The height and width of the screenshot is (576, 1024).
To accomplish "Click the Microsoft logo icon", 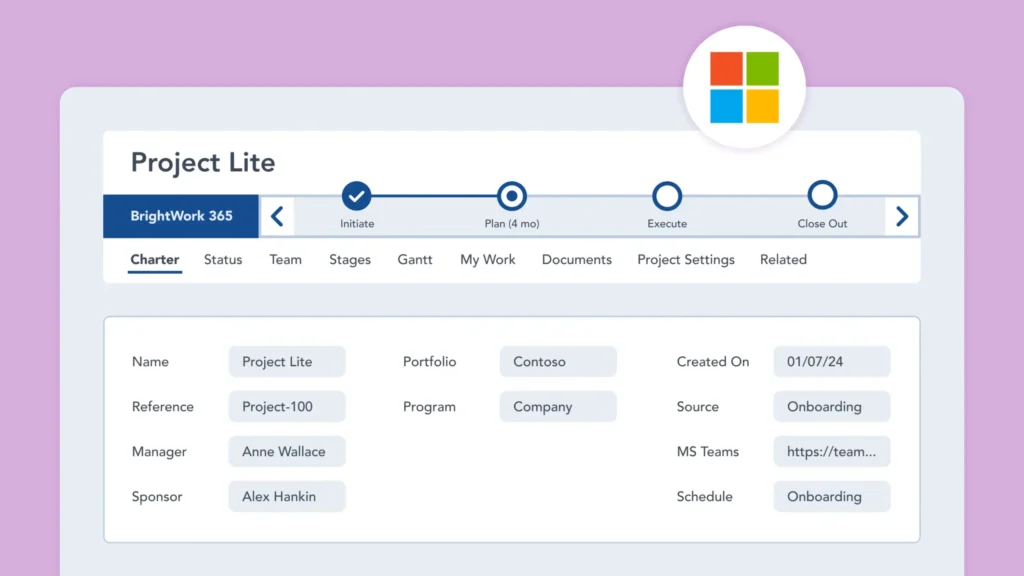I will [744, 86].
